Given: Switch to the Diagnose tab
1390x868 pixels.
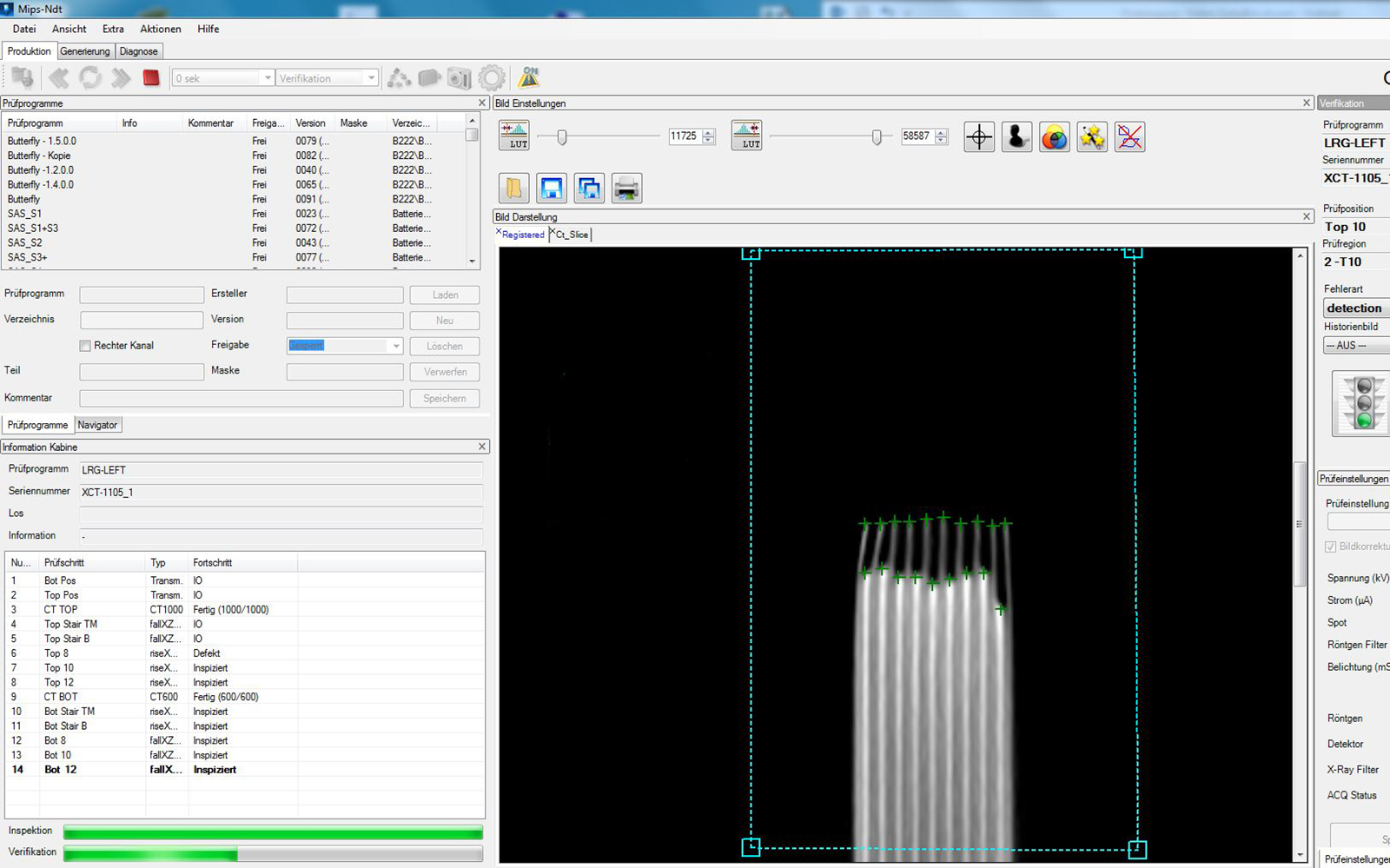Looking at the screenshot, I should 139,51.
